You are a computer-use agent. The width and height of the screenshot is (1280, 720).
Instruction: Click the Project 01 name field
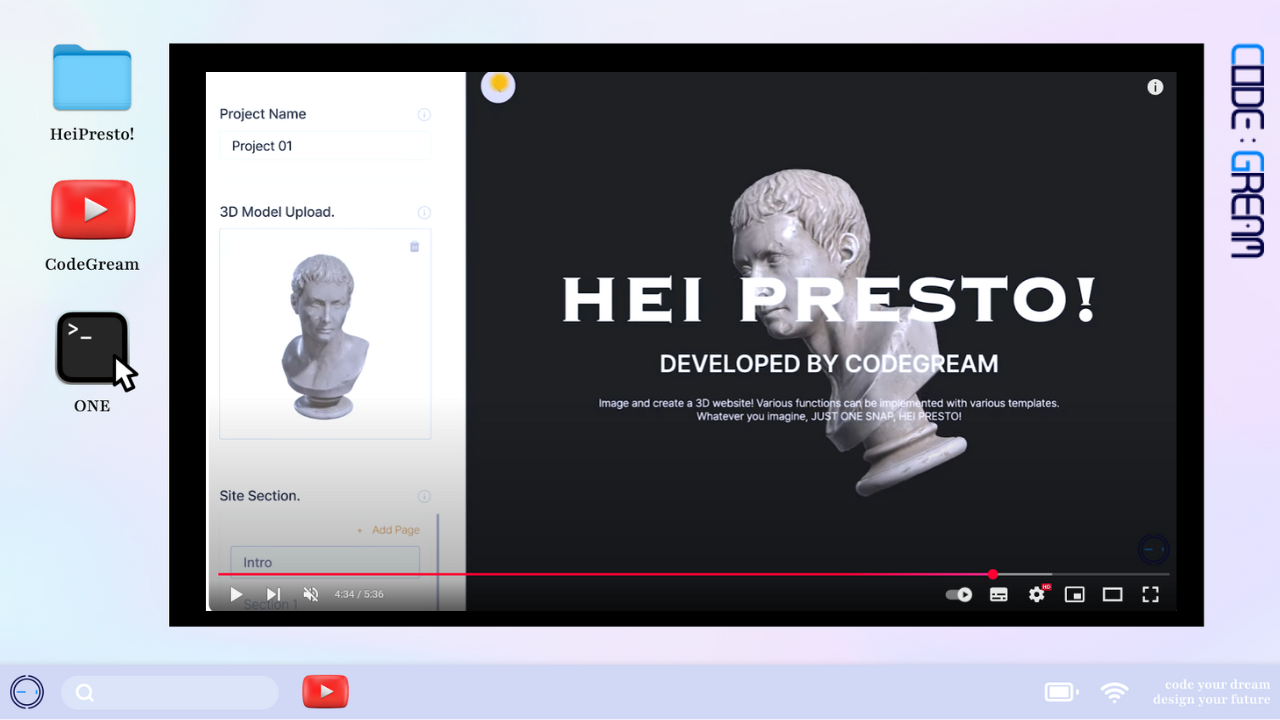(325, 146)
